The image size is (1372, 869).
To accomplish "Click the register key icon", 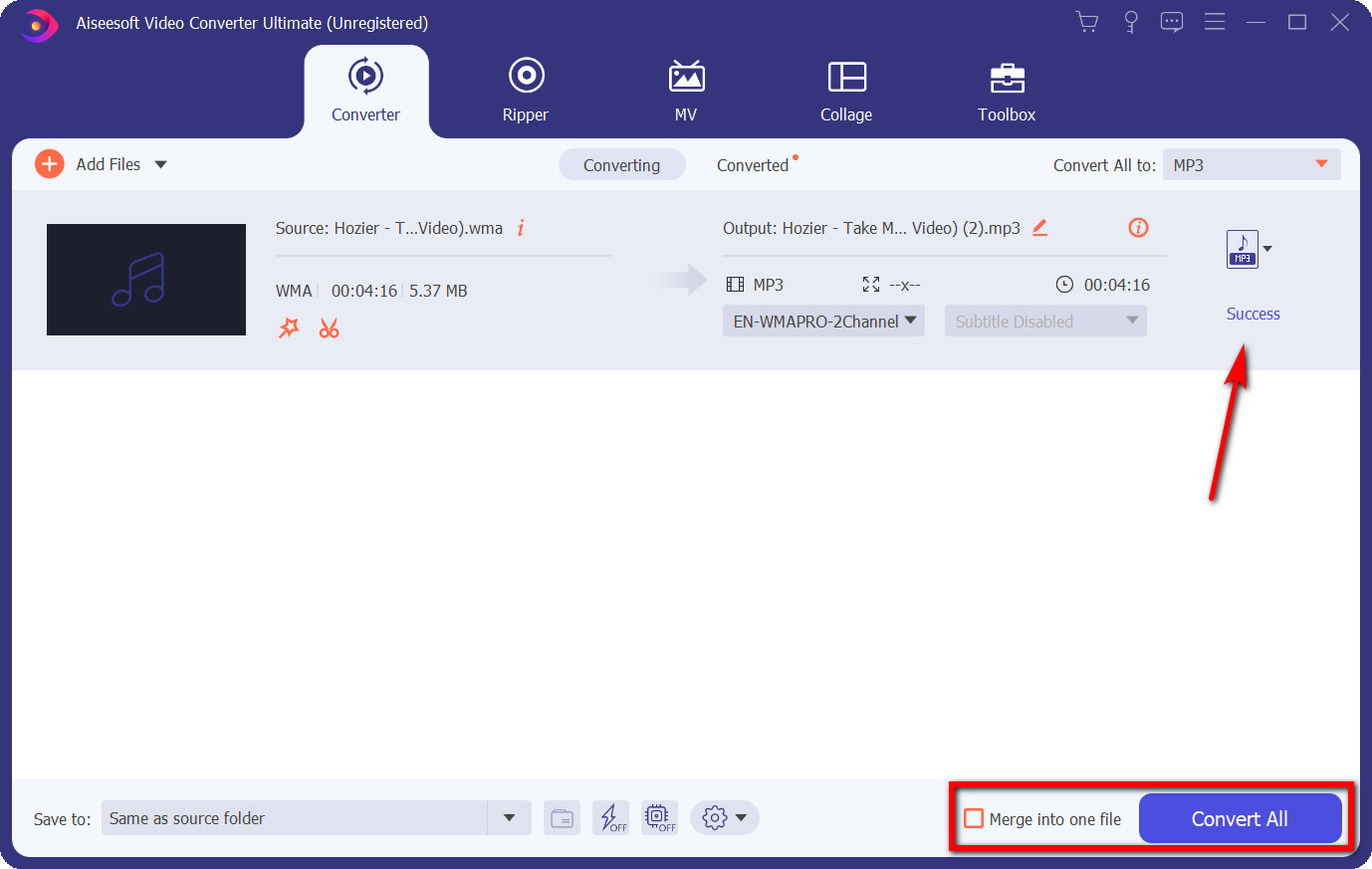I will click(x=1131, y=22).
